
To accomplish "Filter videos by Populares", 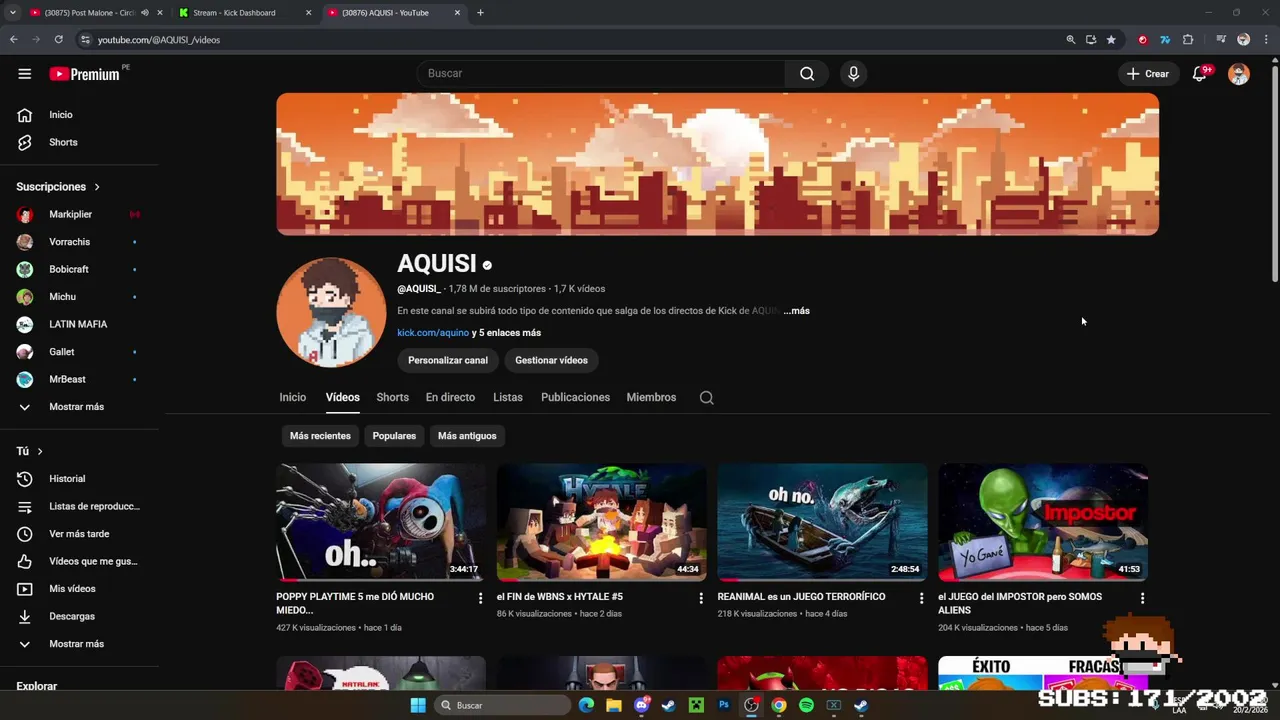I will point(394,436).
